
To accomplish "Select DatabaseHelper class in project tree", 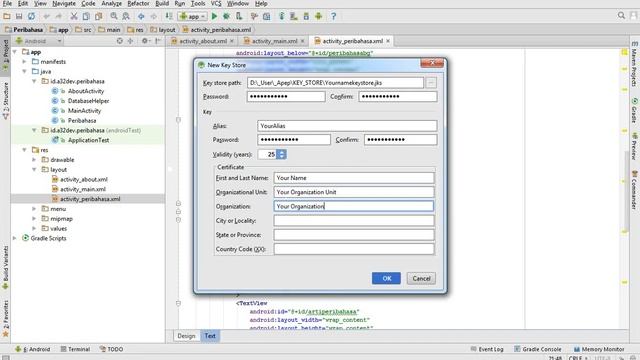I will [88, 101].
